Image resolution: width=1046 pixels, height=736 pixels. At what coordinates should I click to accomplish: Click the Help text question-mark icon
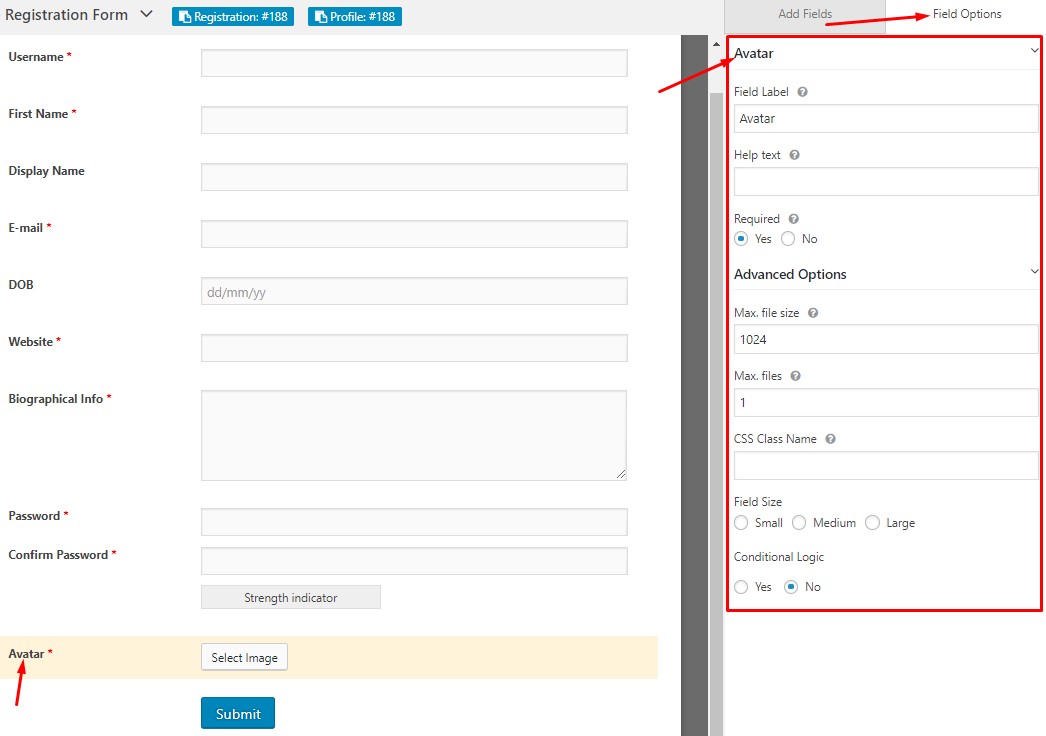[795, 155]
